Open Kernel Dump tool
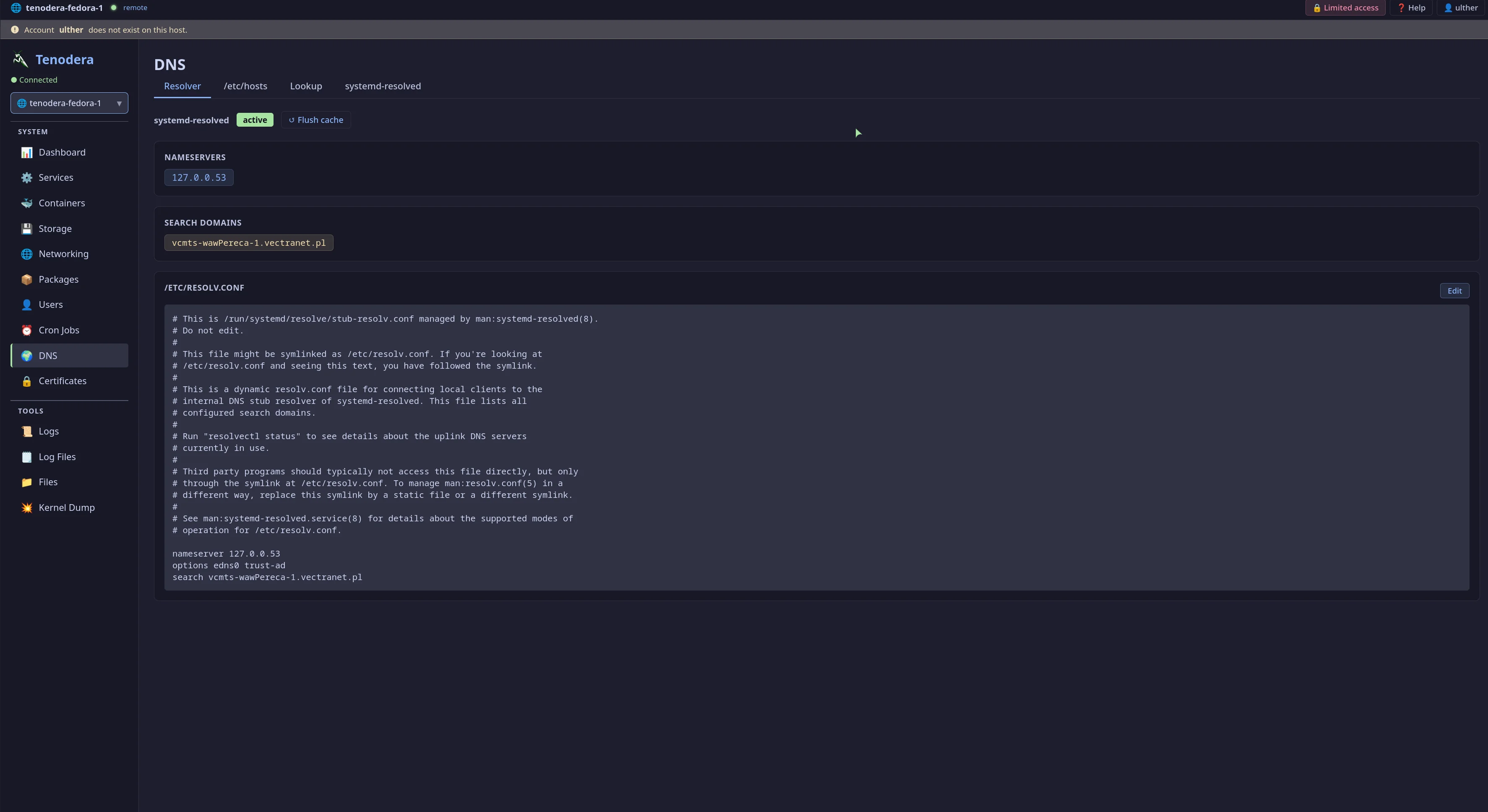The width and height of the screenshot is (1488, 812). [69, 507]
